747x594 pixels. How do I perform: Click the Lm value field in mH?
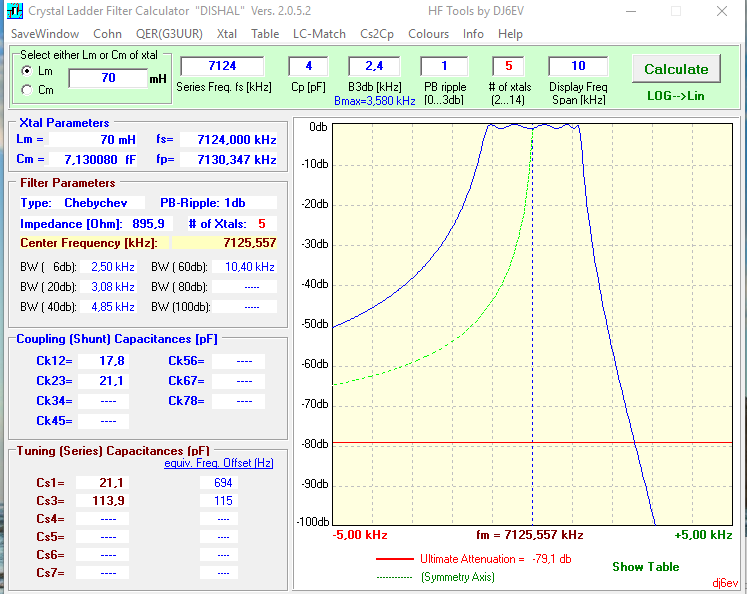point(108,78)
